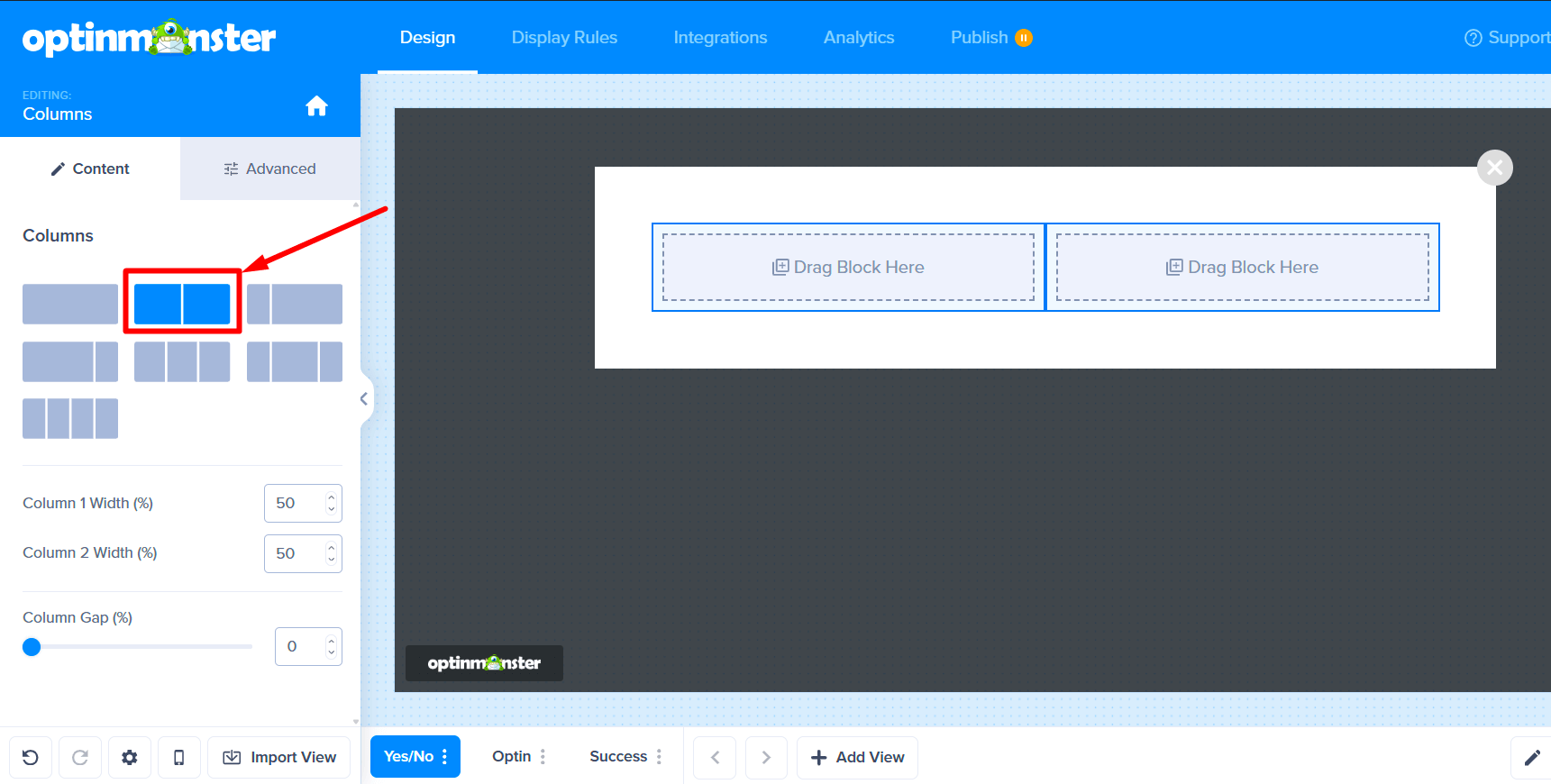Switch to the Integrations tab

(720, 38)
